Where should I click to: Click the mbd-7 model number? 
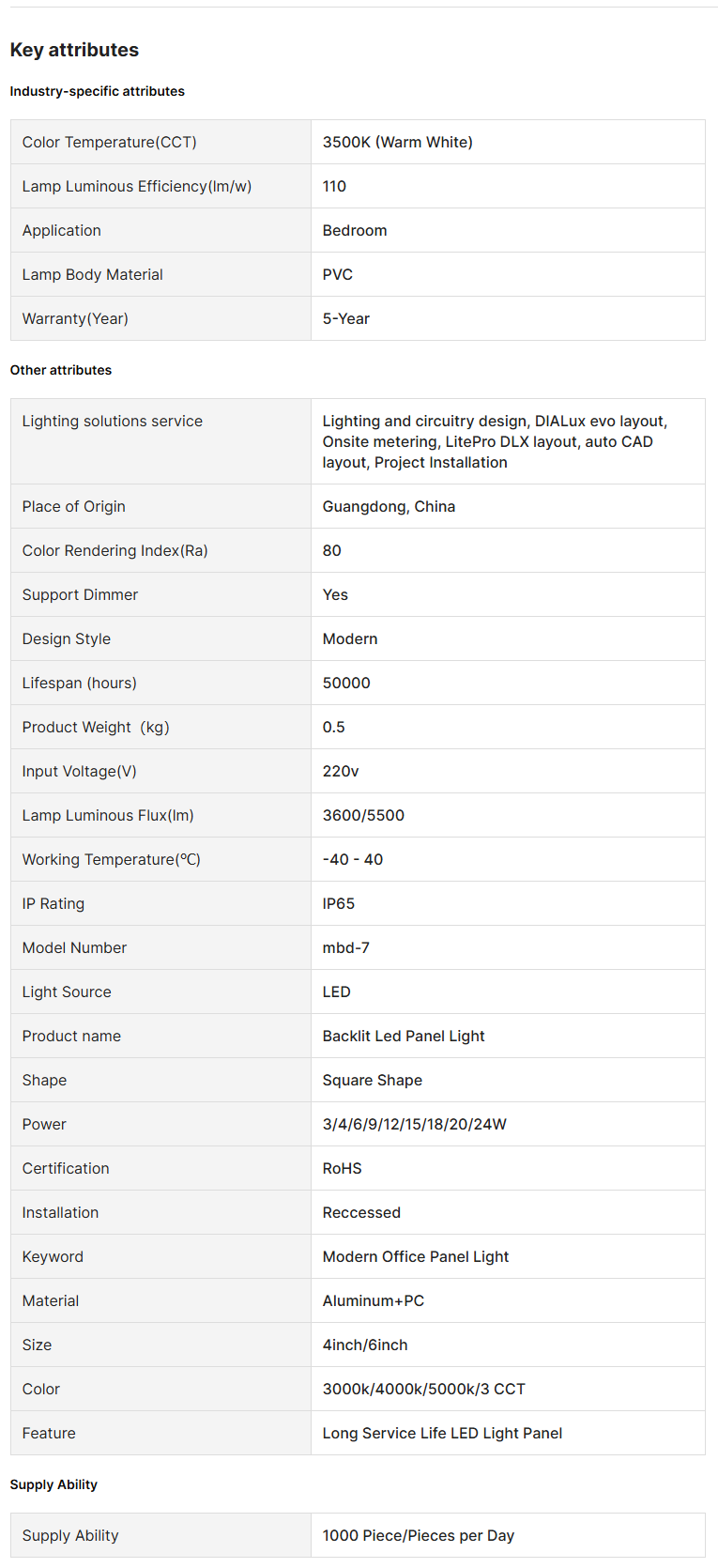point(345,947)
